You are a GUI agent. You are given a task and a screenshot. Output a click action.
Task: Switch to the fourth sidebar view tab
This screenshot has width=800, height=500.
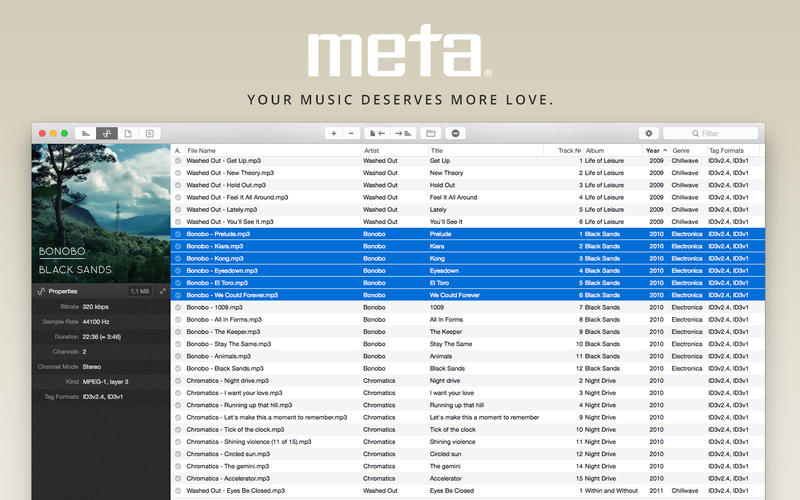(149, 133)
